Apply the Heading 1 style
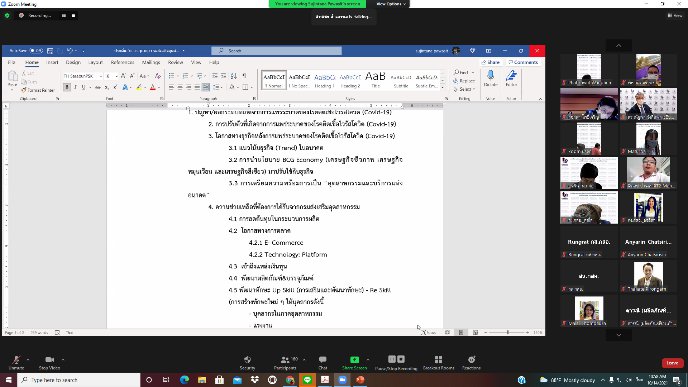Image resolution: width=688 pixels, height=387 pixels. pos(325,80)
